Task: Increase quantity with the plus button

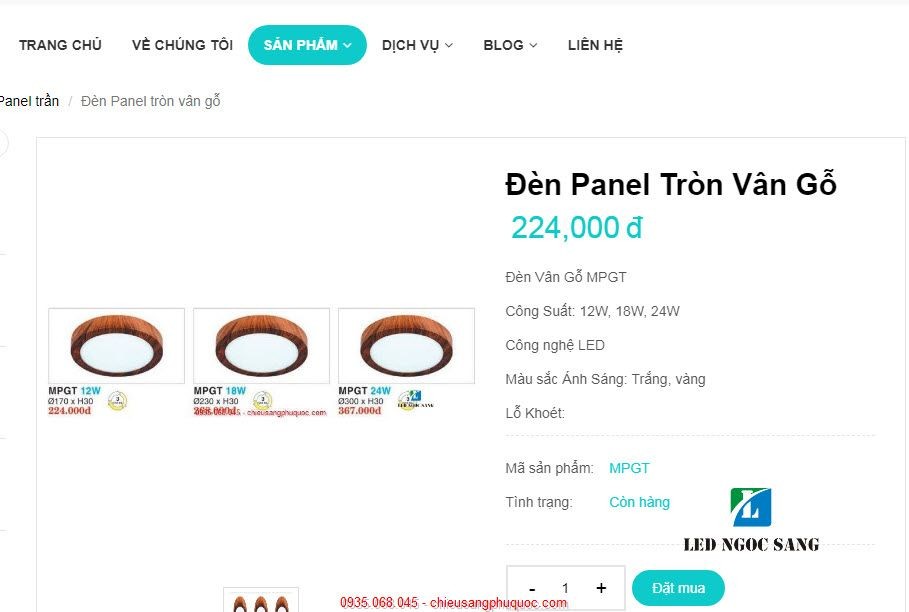Action: (601, 588)
